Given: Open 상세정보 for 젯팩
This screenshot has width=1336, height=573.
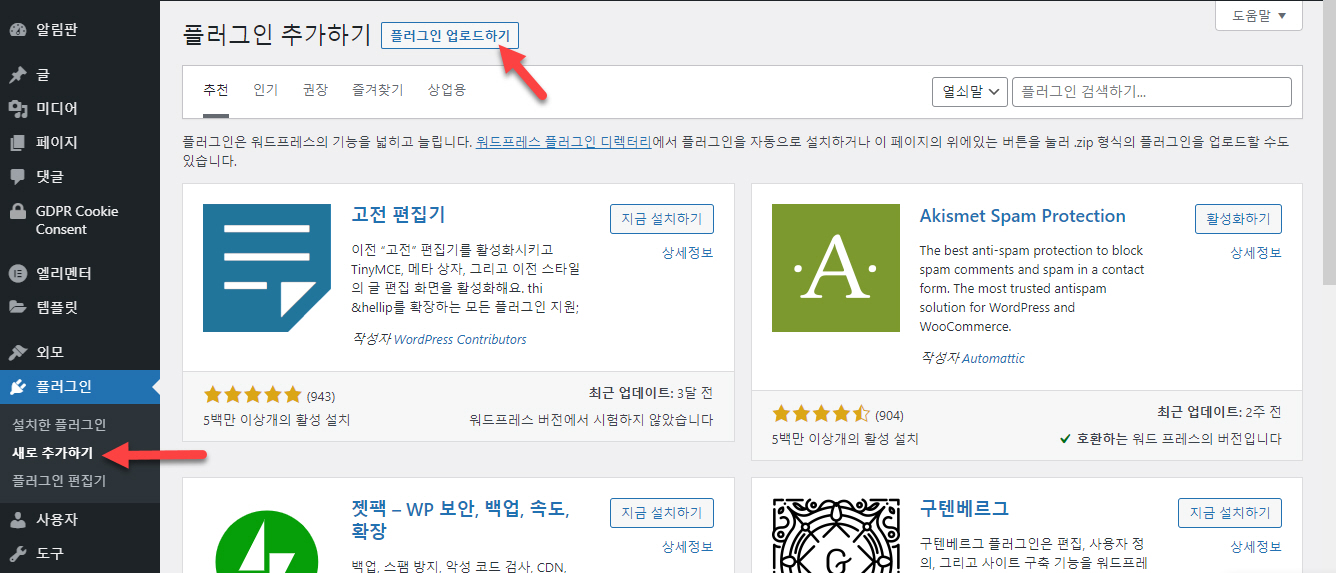Looking at the screenshot, I should click(x=687, y=547).
